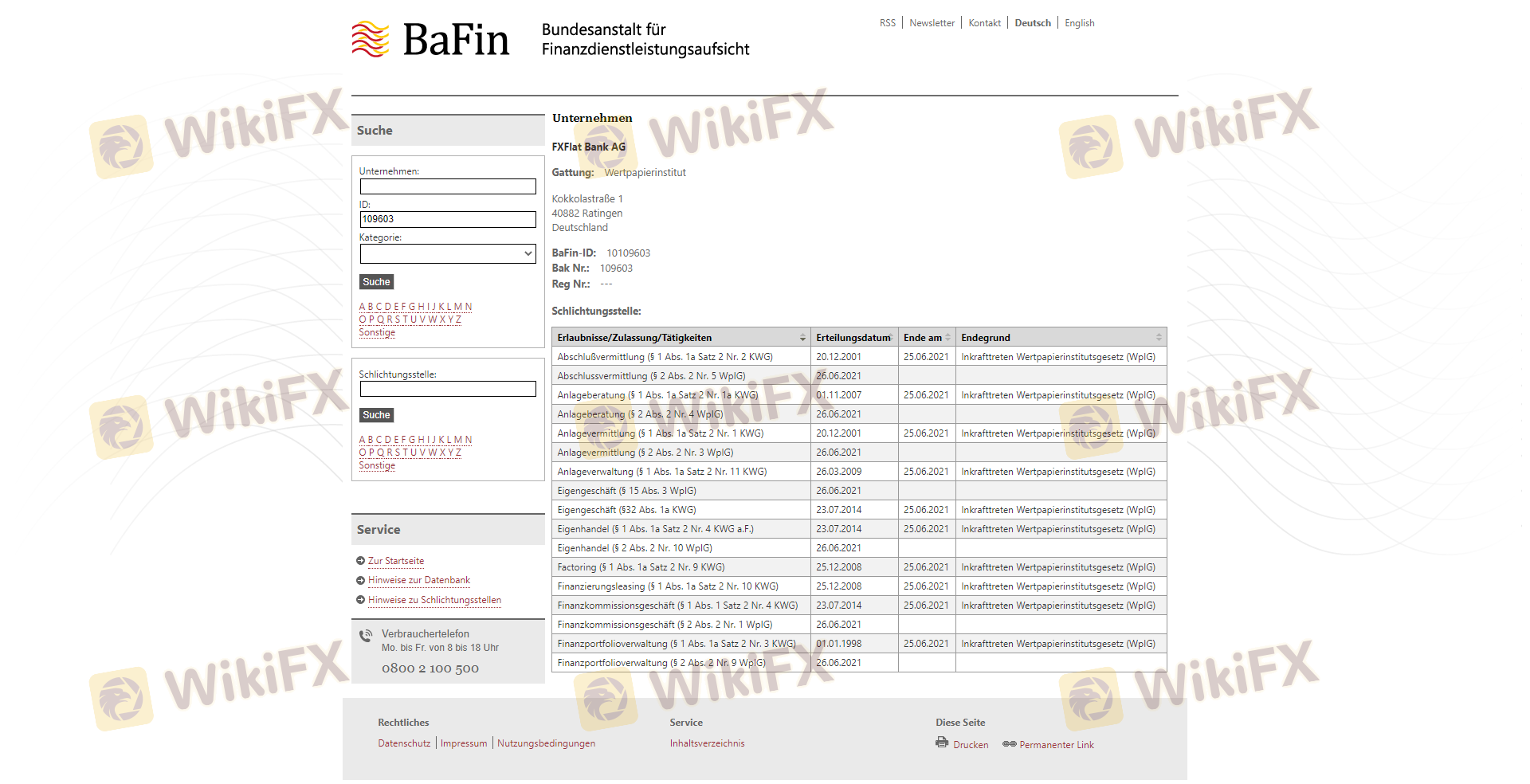Click the arrow icon beside Zur Startseite
This screenshot has height=784, width=1530.
coord(361,561)
